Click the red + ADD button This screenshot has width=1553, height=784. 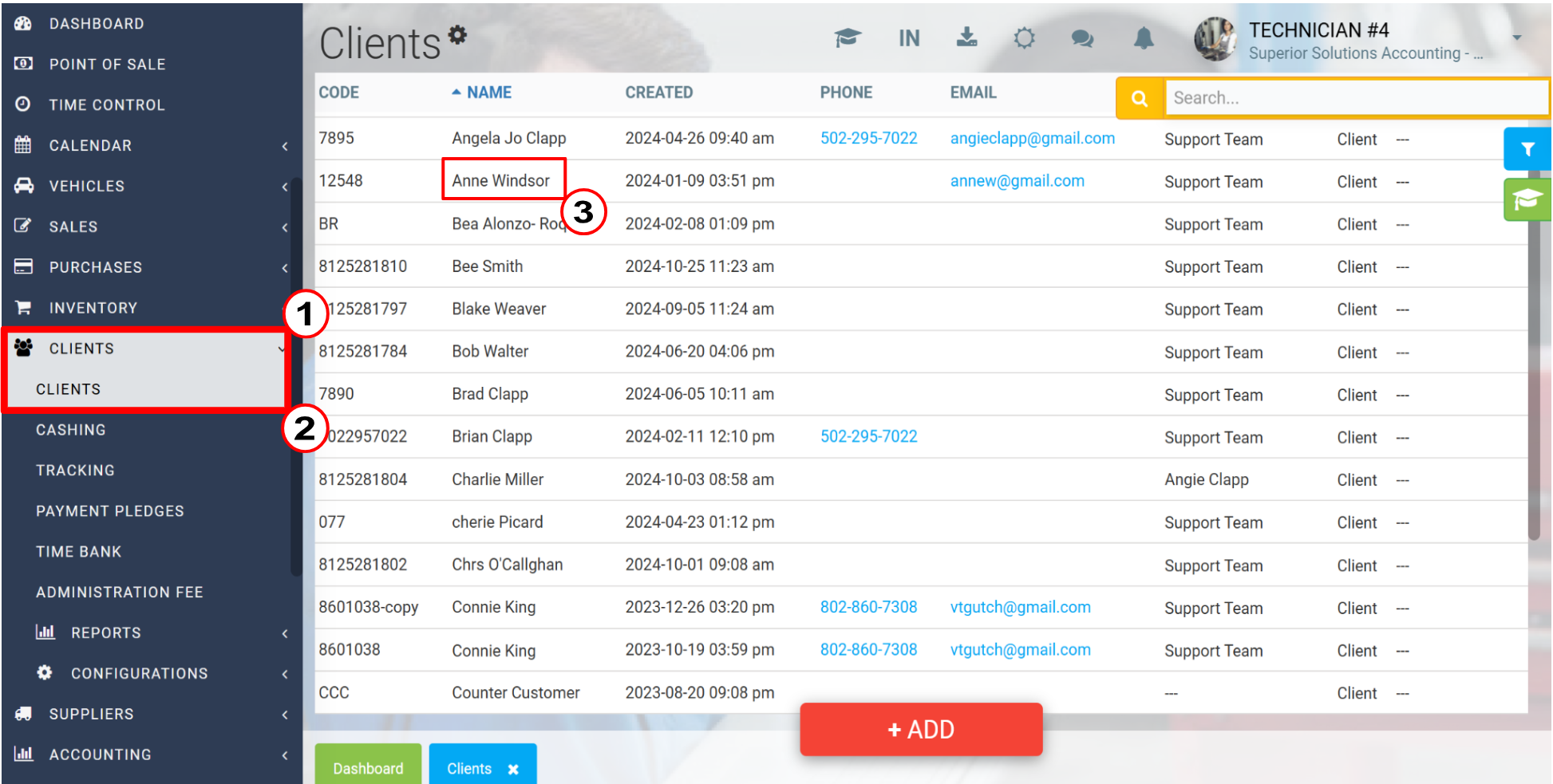coord(921,729)
